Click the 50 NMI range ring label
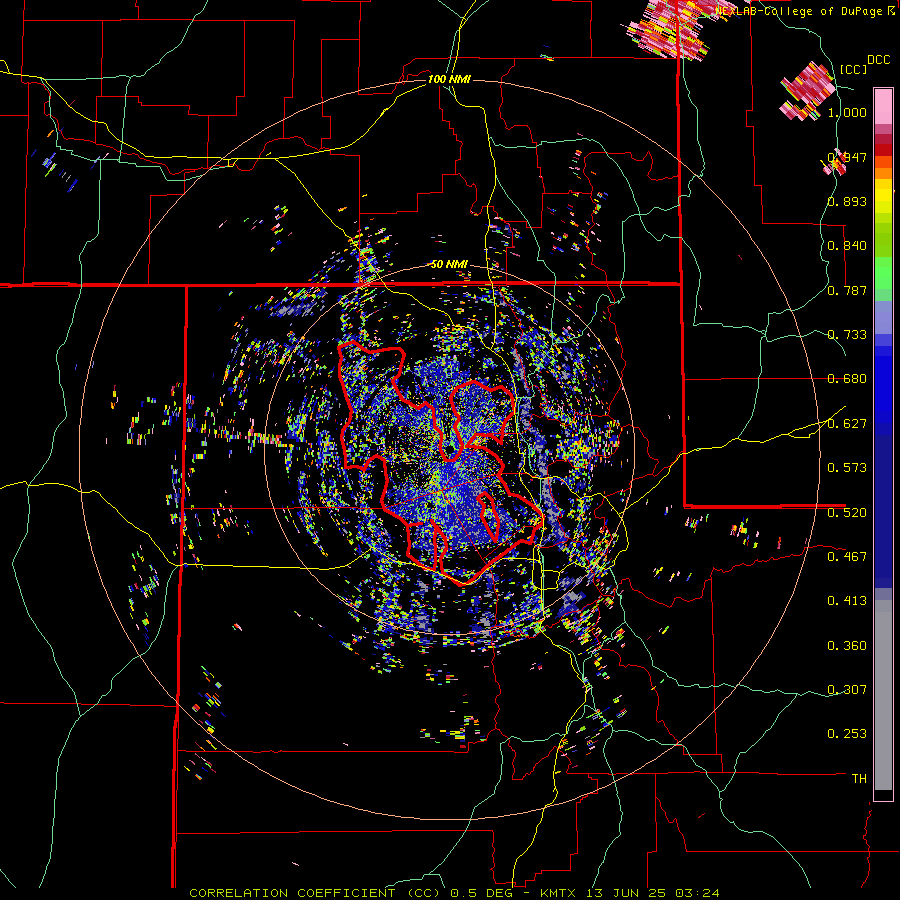The image size is (900, 900). tap(449, 264)
